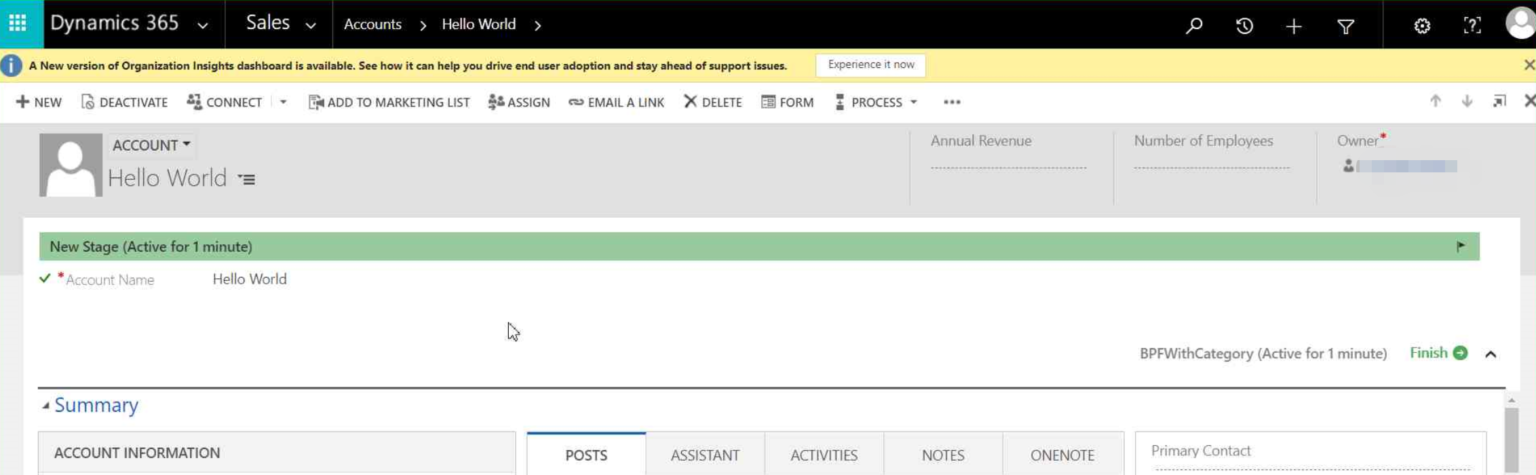
Task: Click the DEACTIVATE command
Action: coord(125,102)
